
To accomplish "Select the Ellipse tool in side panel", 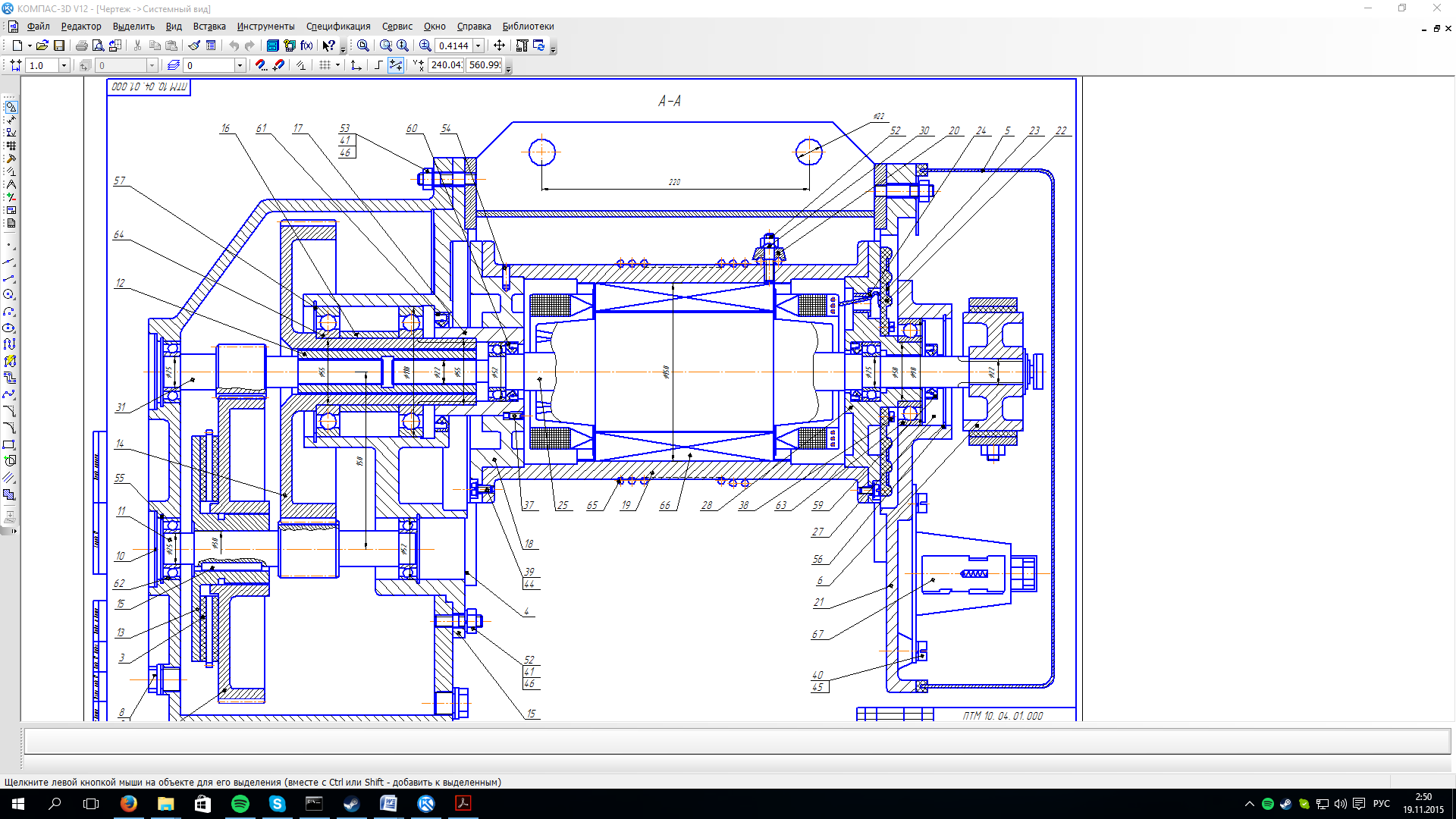I will (x=10, y=328).
